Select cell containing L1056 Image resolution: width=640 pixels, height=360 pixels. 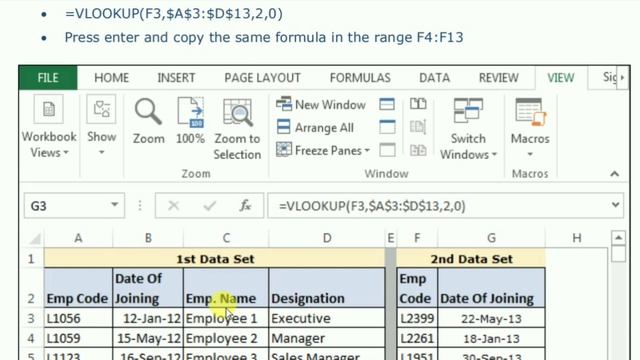pyautogui.click(x=78, y=318)
